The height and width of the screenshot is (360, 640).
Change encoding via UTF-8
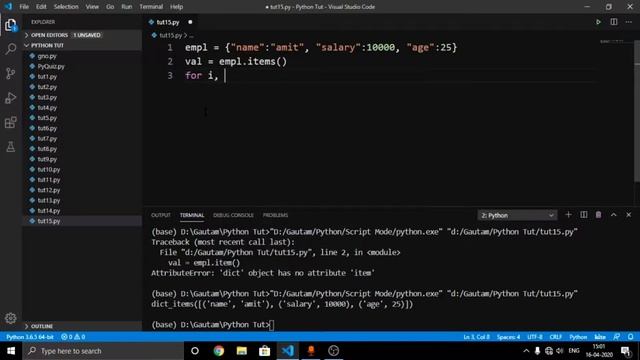pyautogui.click(x=535, y=337)
